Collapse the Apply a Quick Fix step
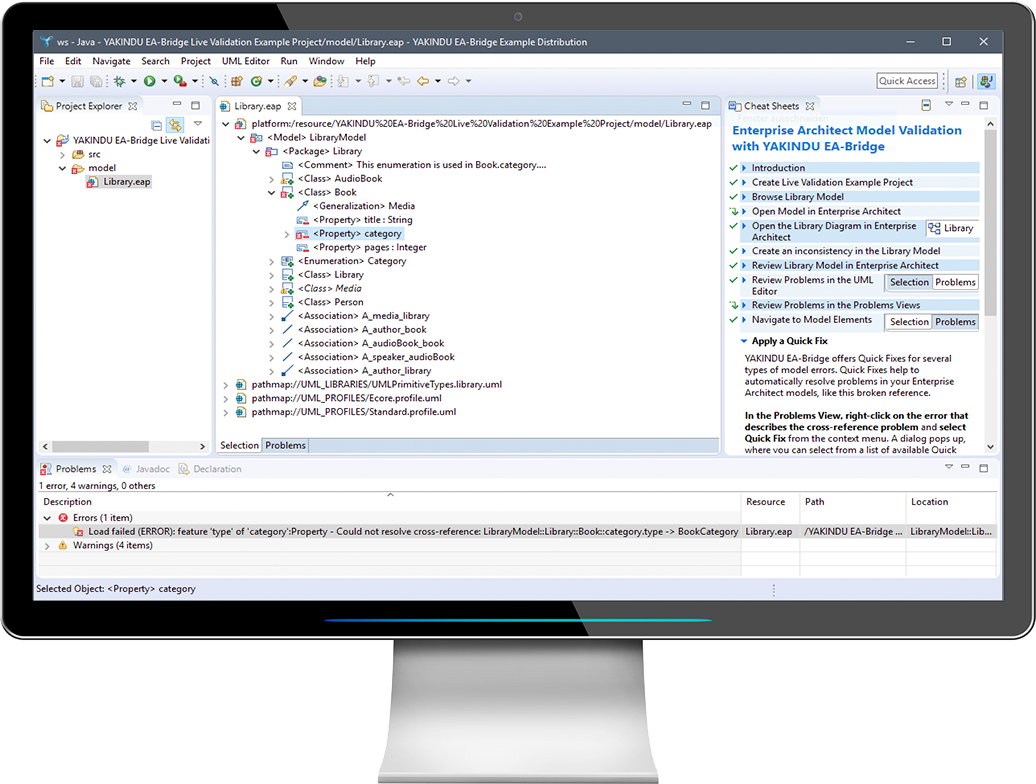The image size is (1036, 784). click(744, 341)
